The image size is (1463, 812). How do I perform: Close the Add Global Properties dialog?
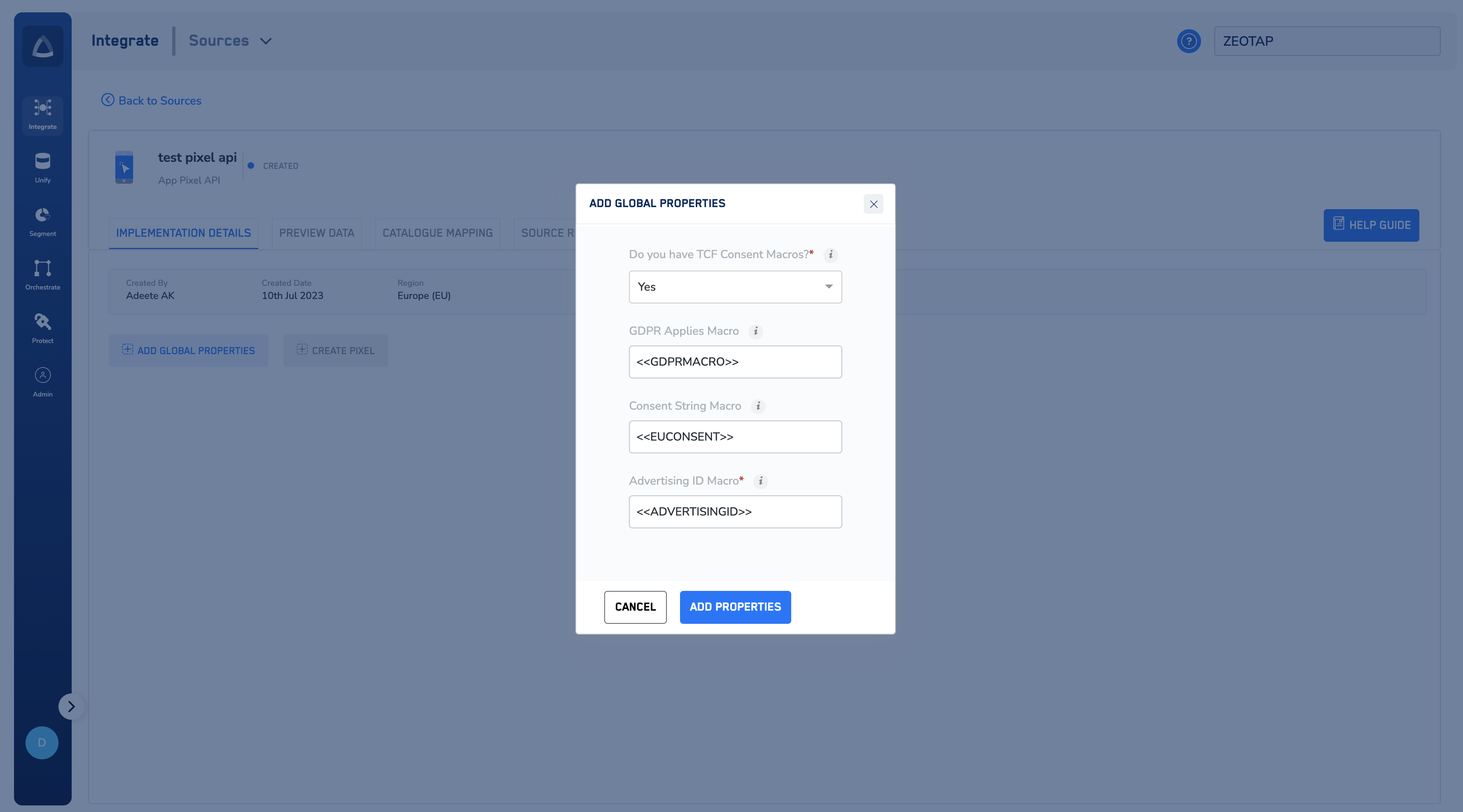[874, 204]
